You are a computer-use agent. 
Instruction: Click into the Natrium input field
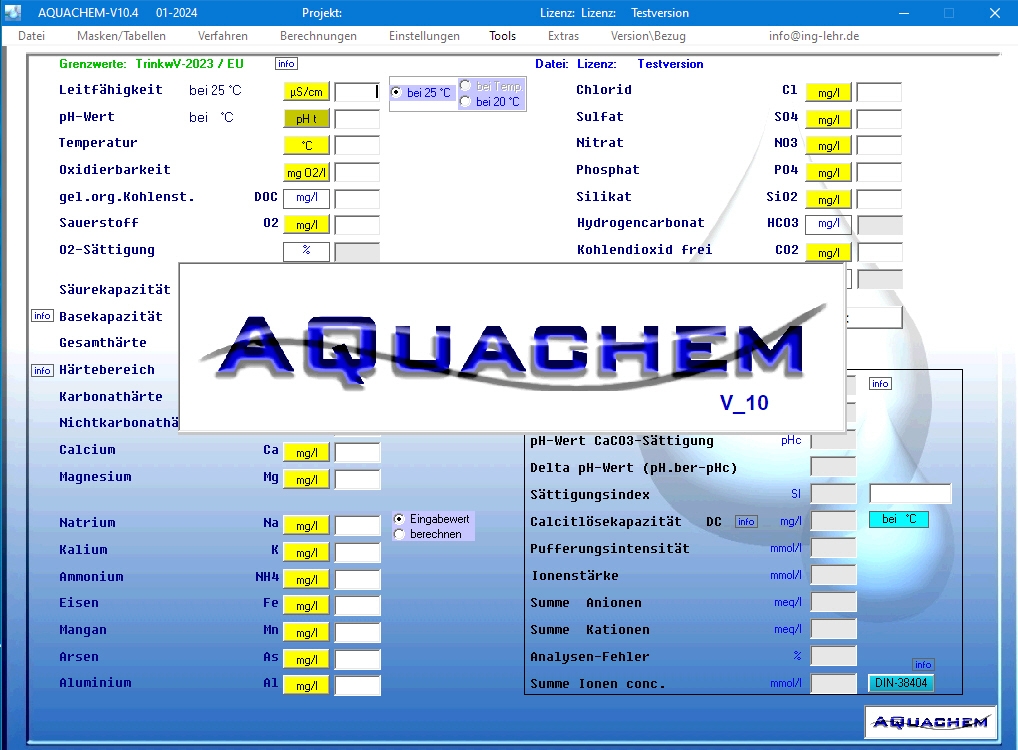point(357,525)
